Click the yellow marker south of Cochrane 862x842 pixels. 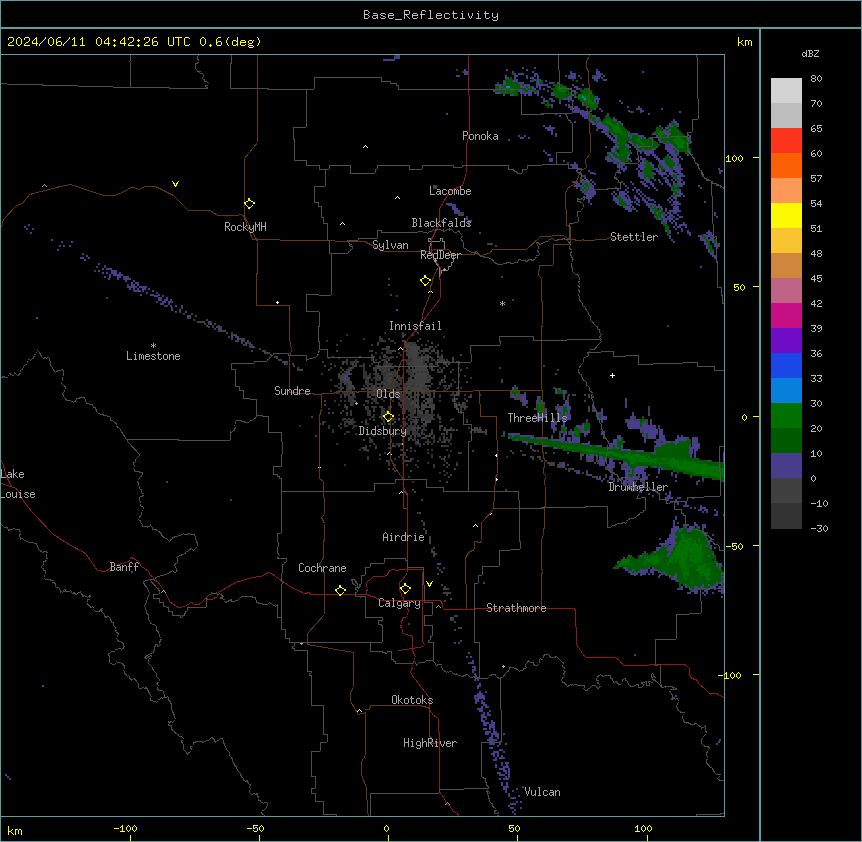pos(340,590)
